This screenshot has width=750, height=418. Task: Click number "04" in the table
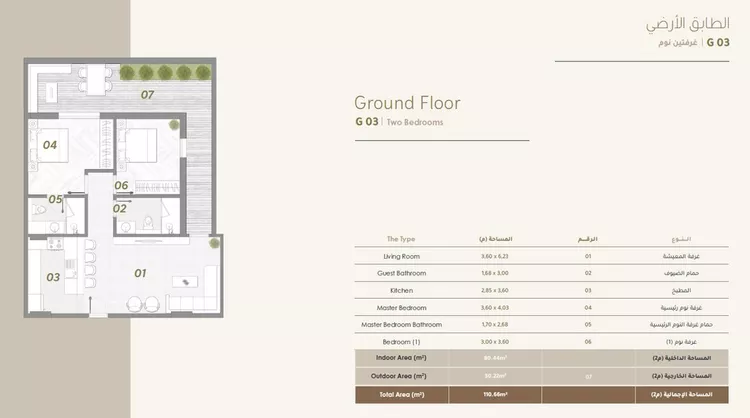pos(588,308)
